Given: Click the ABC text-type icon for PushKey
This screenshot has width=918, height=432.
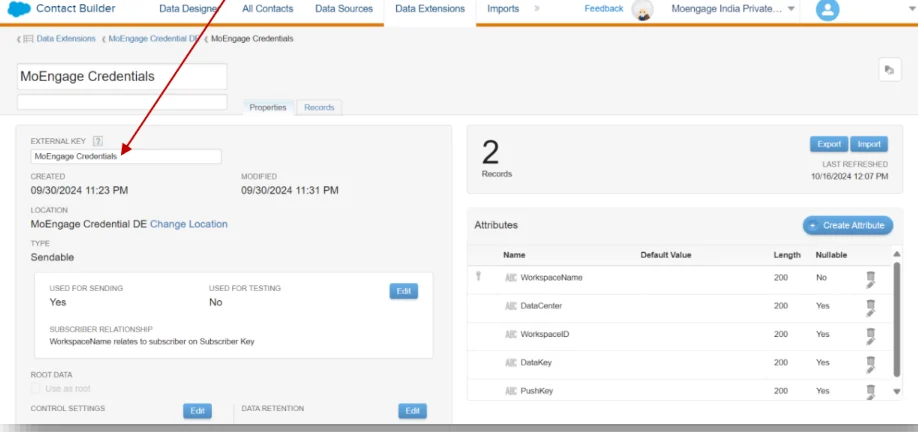Looking at the screenshot, I should coord(511,391).
